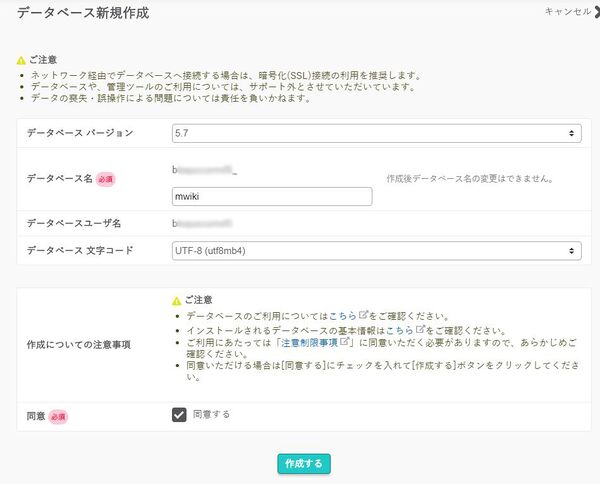Click the 作成についての注意事項 label
Screen dimensions: 600x484
point(79,344)
